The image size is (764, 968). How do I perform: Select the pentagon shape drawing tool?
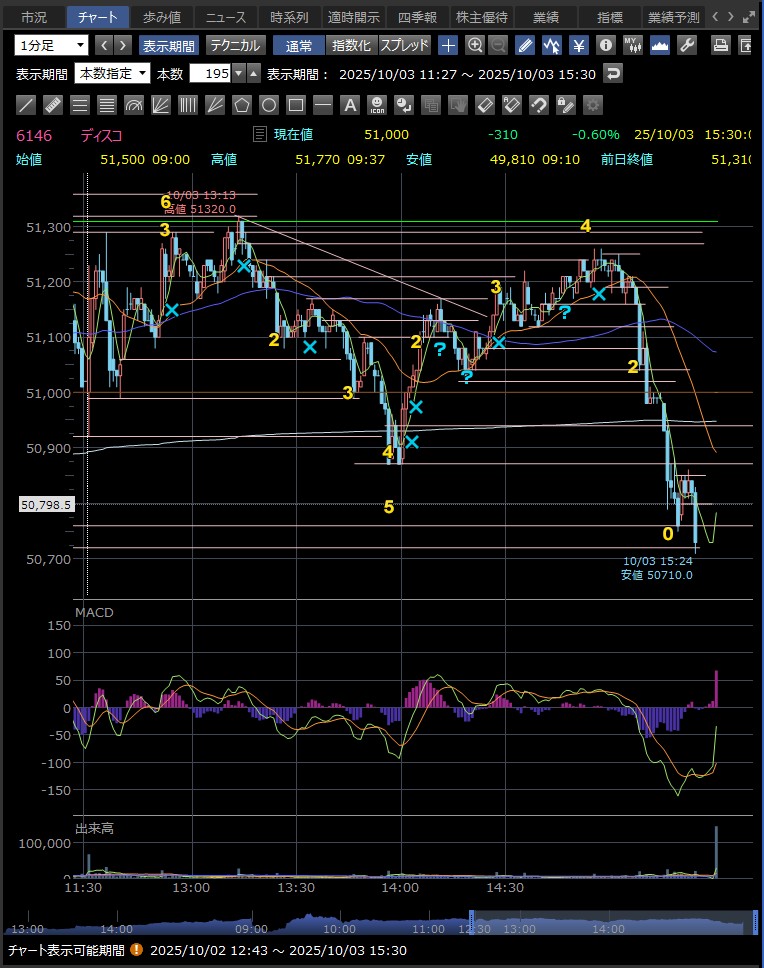242,105
